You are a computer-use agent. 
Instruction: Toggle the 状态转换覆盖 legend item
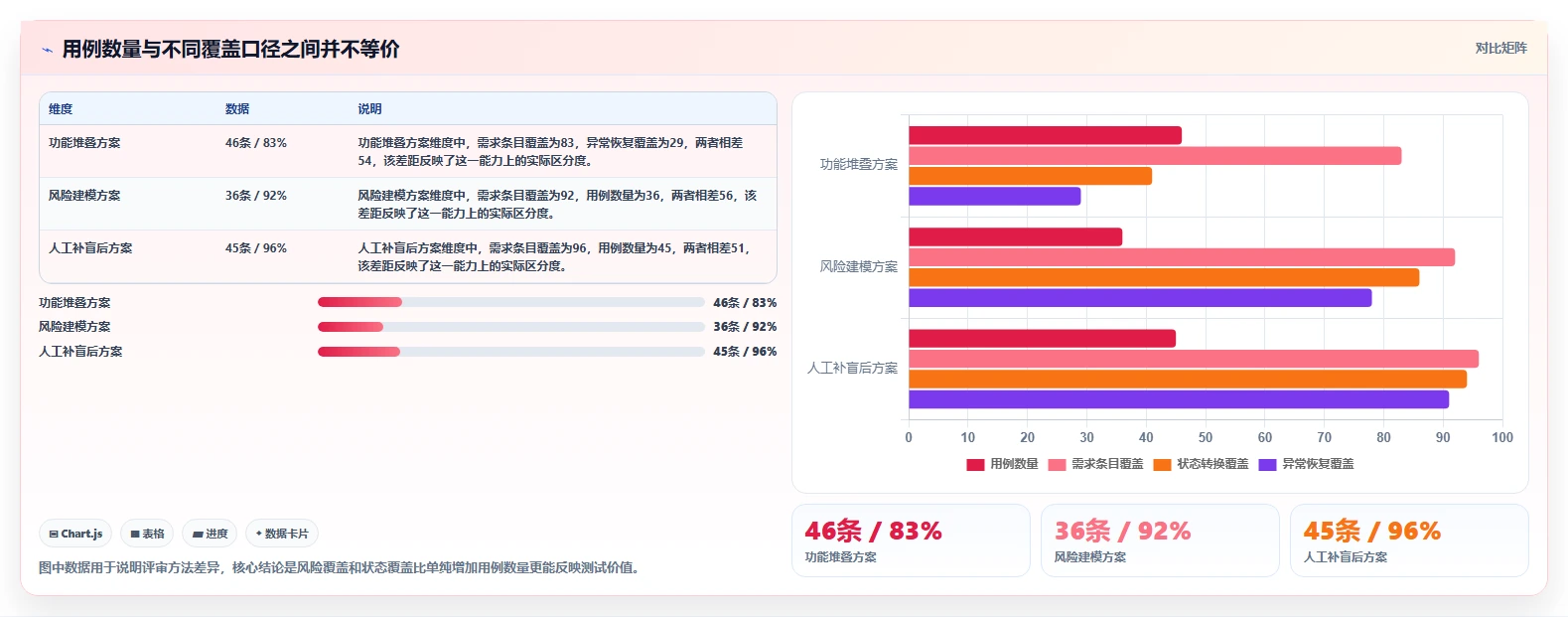(1201, 464)
